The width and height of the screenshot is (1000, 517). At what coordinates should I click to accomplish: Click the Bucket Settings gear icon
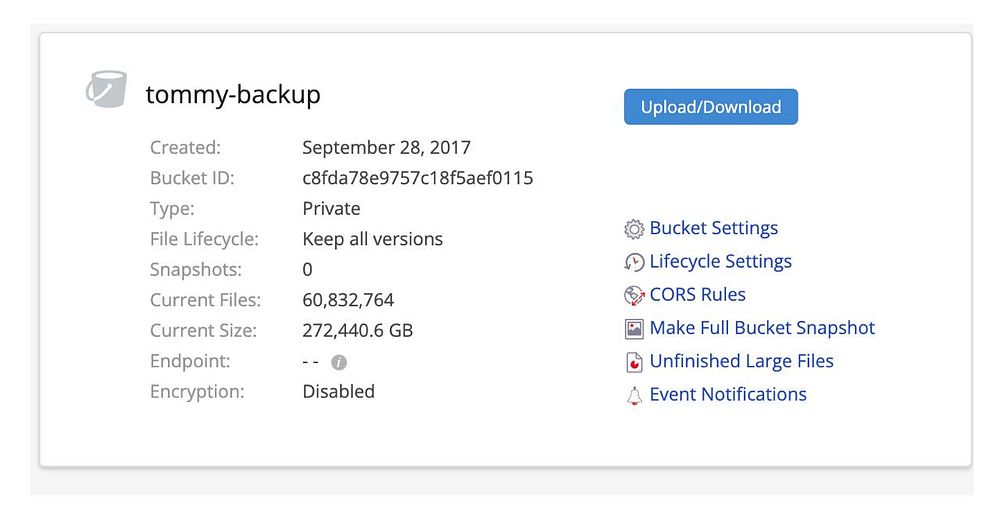tap(634, 230)
